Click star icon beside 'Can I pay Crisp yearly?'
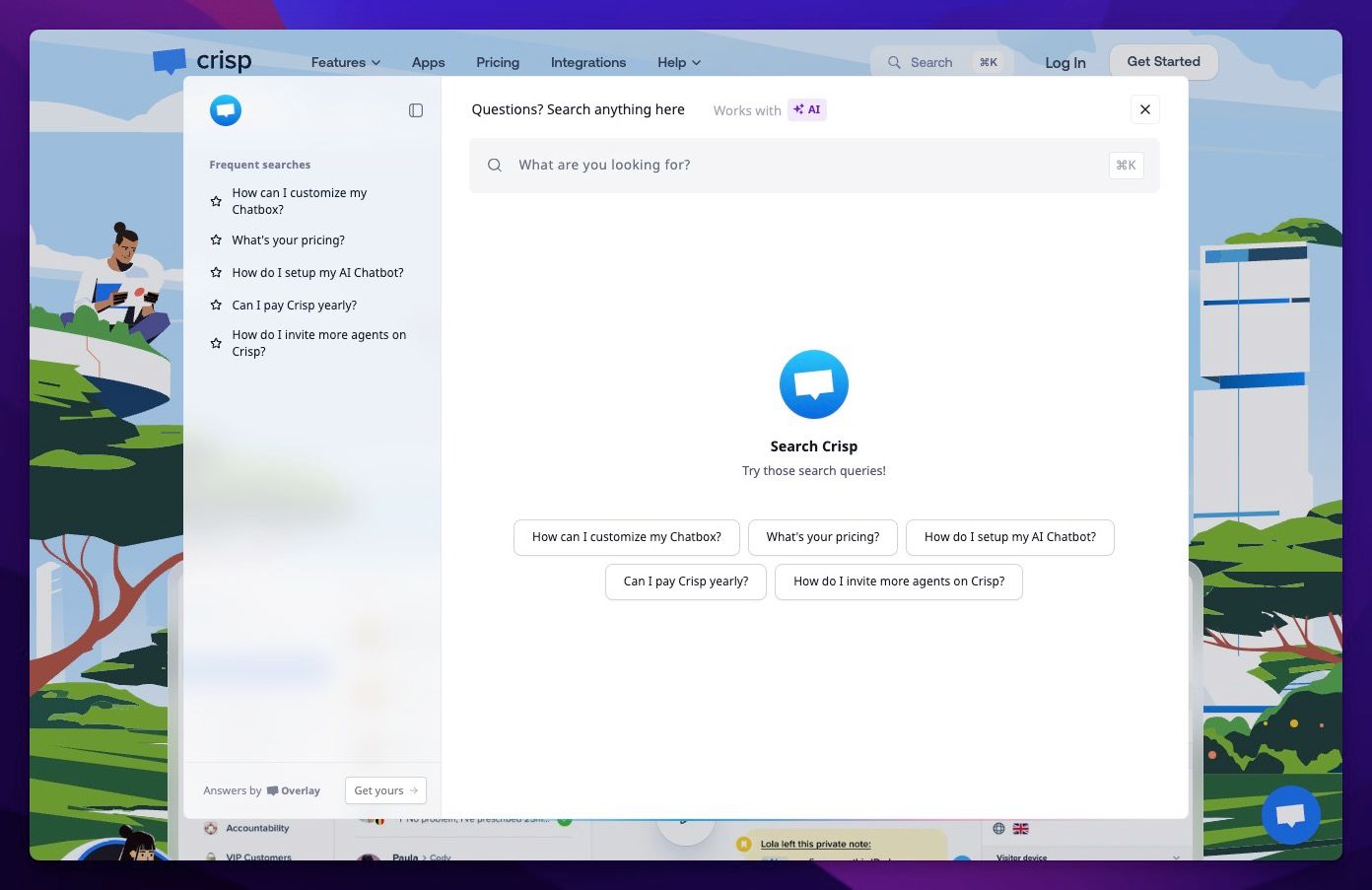Viewport: 1372px width, 890px height. (216, 305)
